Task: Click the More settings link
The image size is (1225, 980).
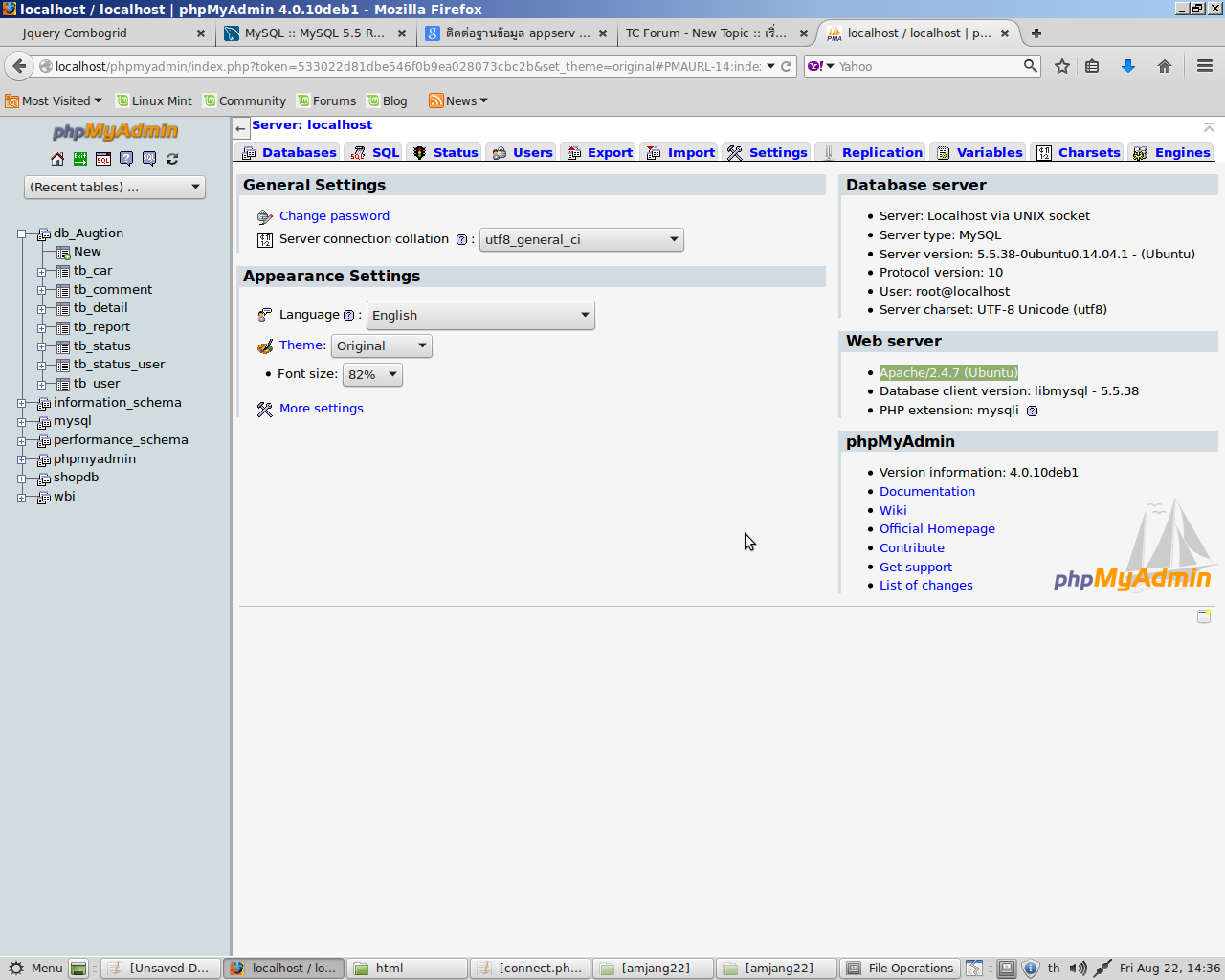Action: (322, 409)
